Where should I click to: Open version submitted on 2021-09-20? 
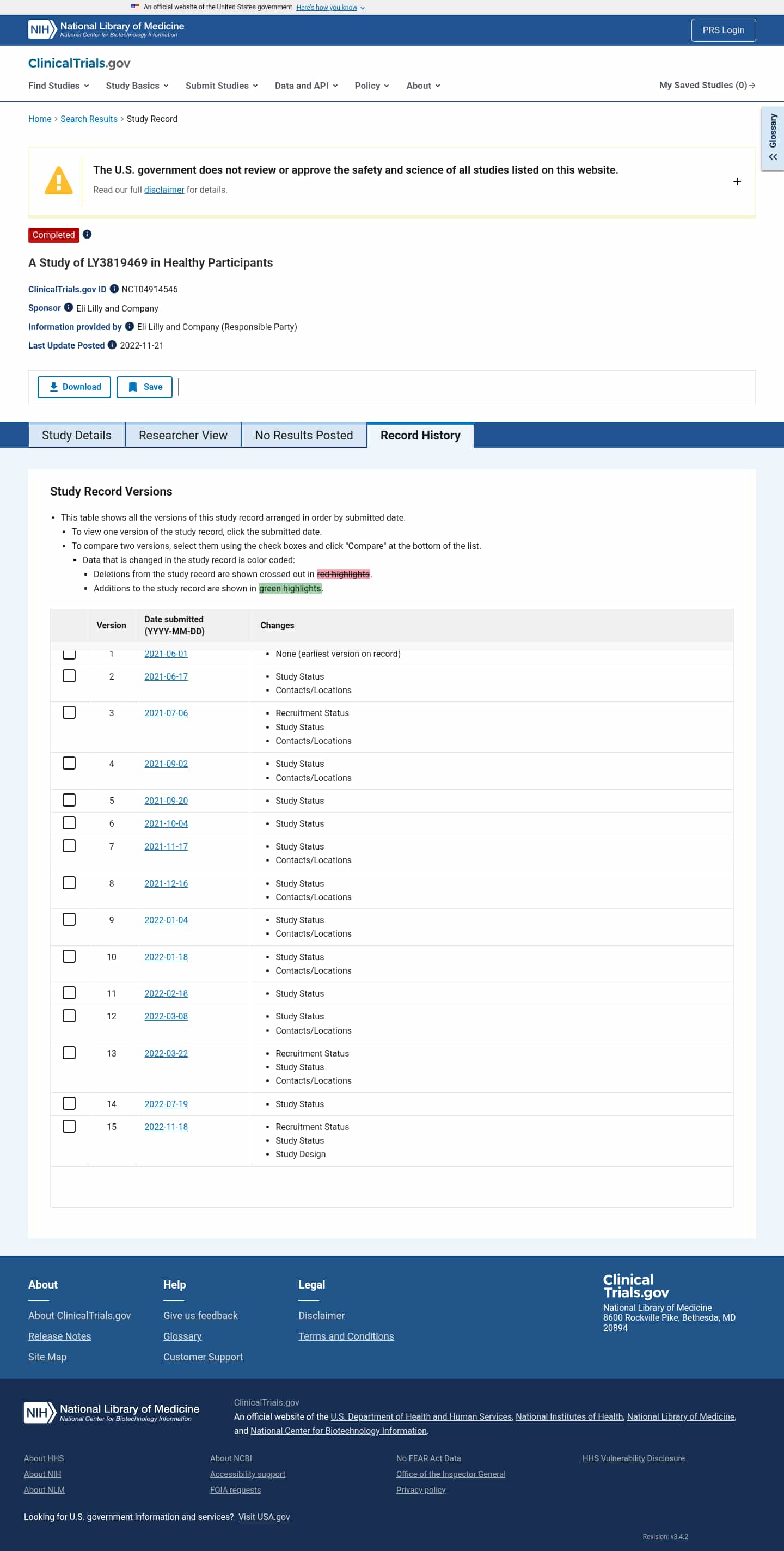point(166,800)
